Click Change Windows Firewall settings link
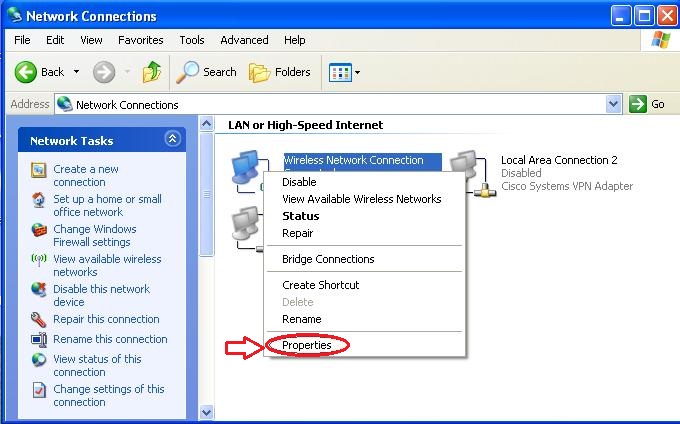This screenshot has height=424, width=680. [x=95, y=235]
